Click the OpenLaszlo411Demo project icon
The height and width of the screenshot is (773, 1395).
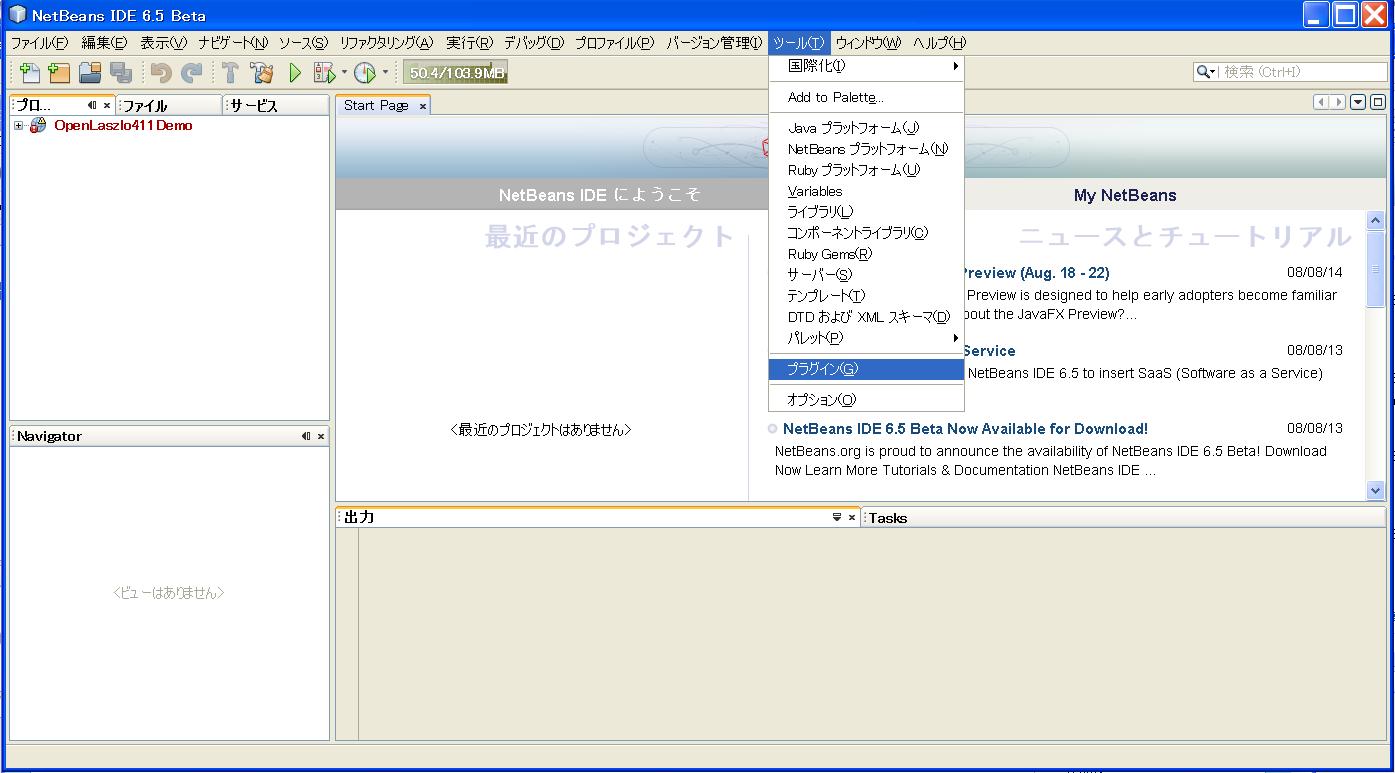(x=38, y=126)
